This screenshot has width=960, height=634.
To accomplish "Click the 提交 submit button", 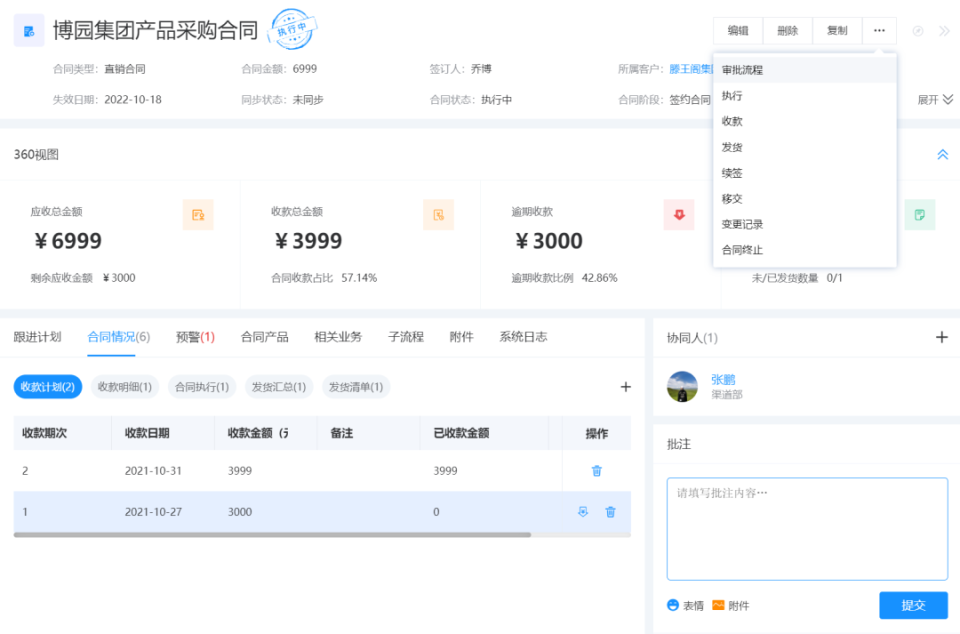I will (x=913, y=605).
